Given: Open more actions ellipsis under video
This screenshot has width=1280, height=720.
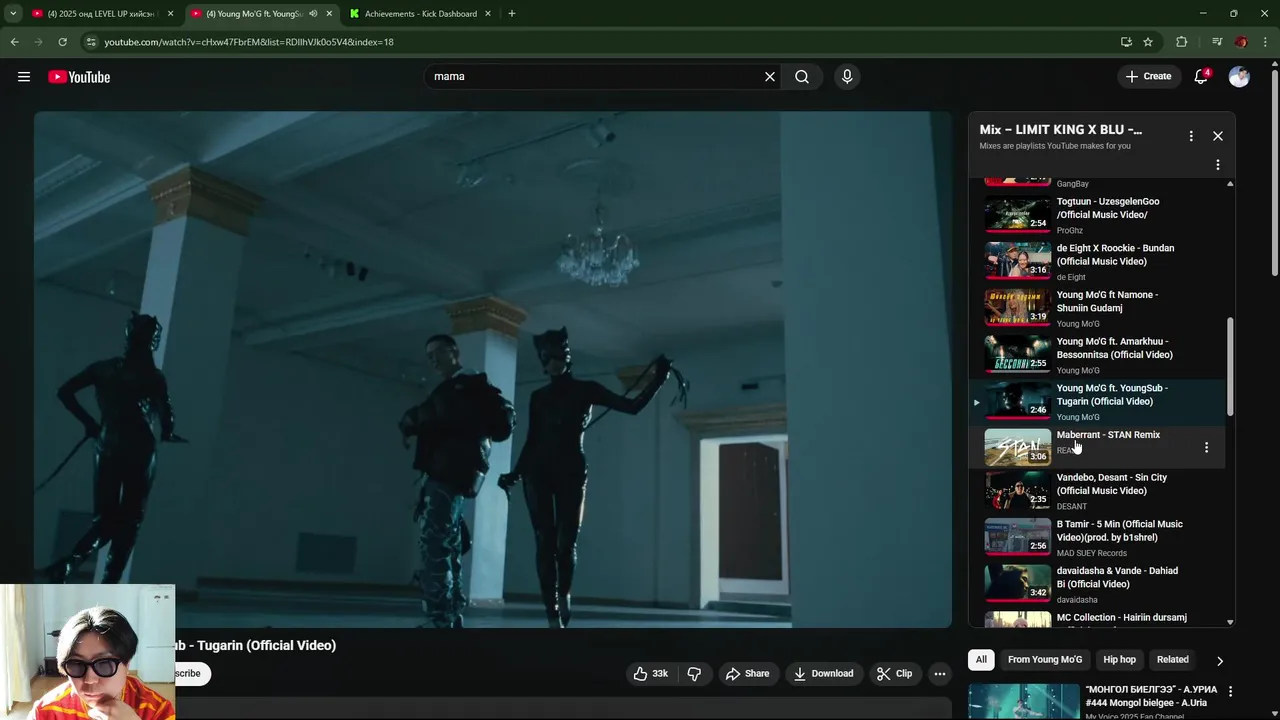Looking at the screenshot, I should 940,674.
